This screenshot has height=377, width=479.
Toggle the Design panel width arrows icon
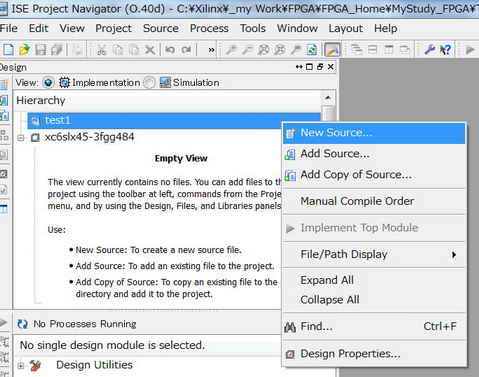299,67
